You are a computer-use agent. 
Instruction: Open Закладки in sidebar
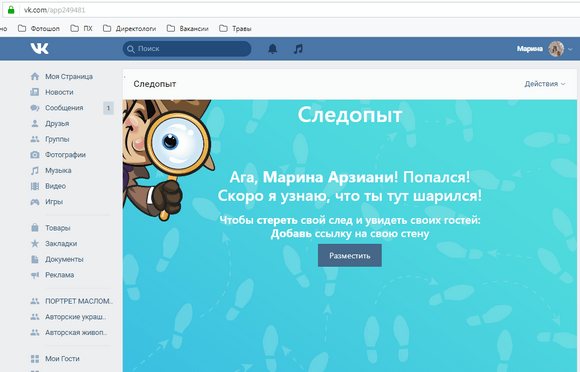point(61,243)
